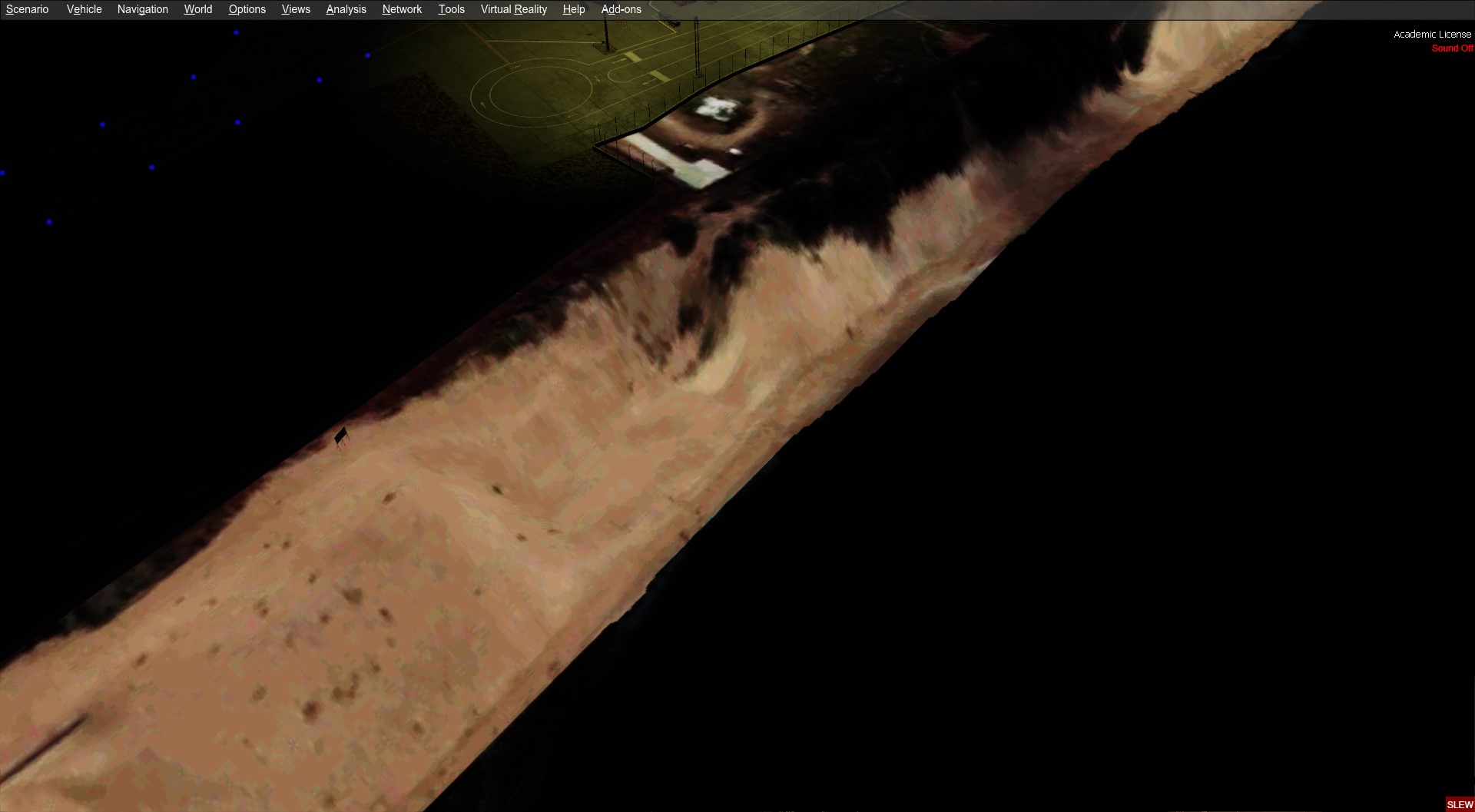Image resolution: width=1475 pixels, height=812 pixels.
Task: Open the Vehicle menu
Action: pyautogui.click(x=84, y=9)
